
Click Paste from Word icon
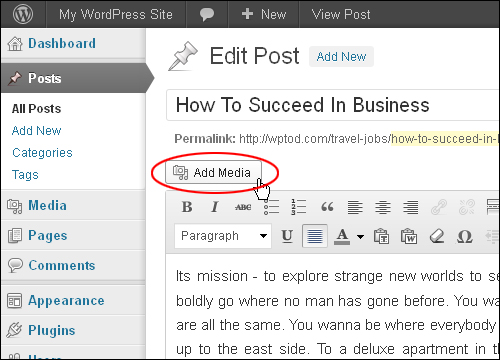[409, 236]
